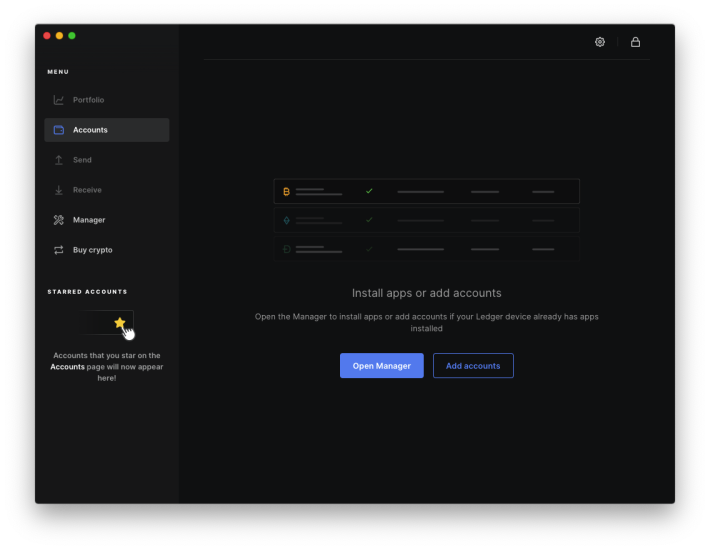The height and width of the screenshot is (550, 710).
Task: Open the Portfolio menu item
Action: tap(107, 100)
